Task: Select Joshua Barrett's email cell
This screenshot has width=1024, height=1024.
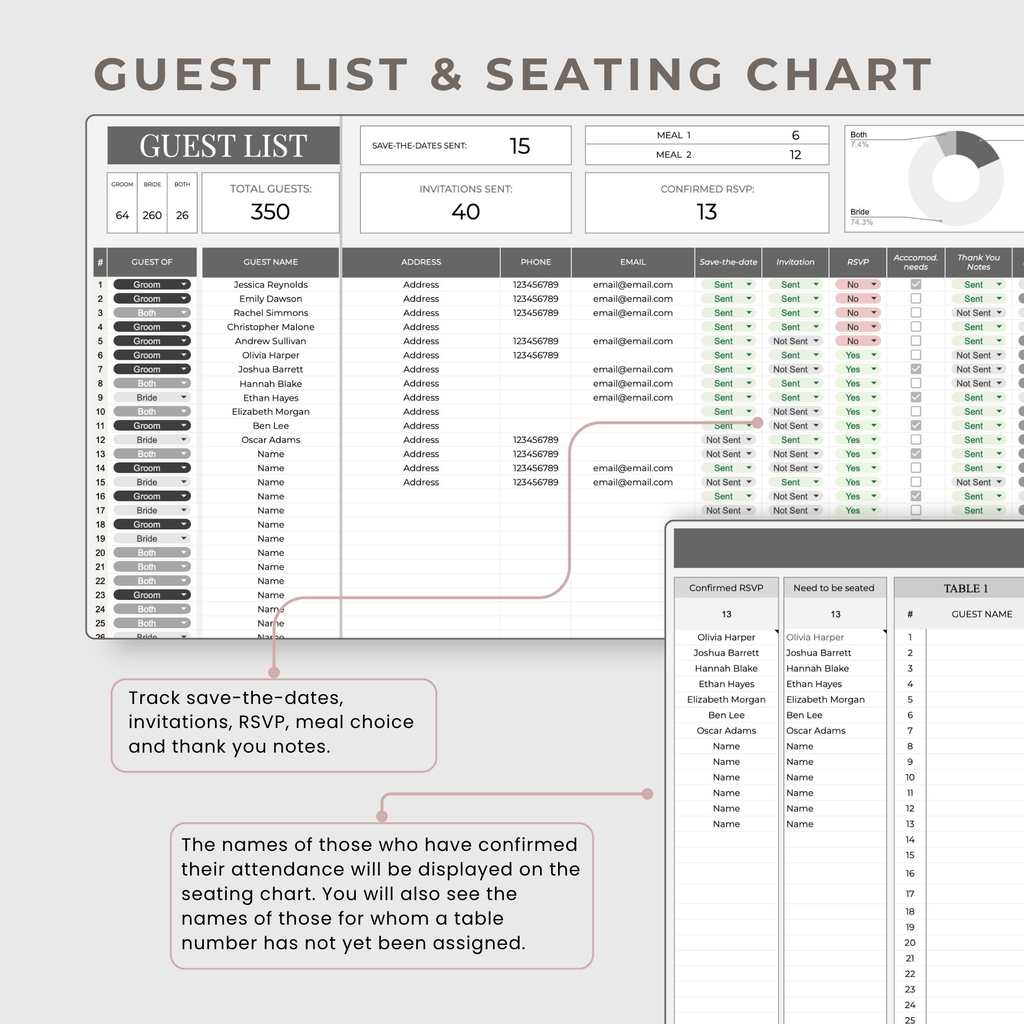Action: click(633, 369)
